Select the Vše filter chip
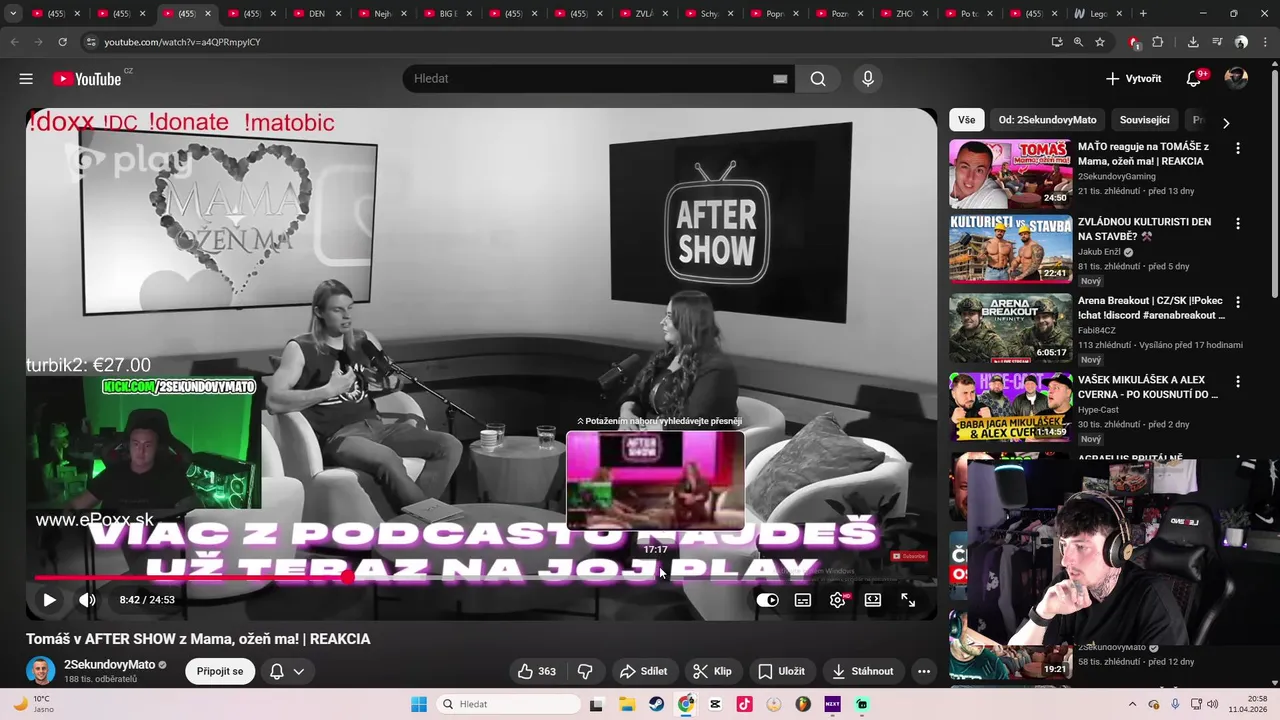Screen dimensions: 1280x720 point(966,120)
